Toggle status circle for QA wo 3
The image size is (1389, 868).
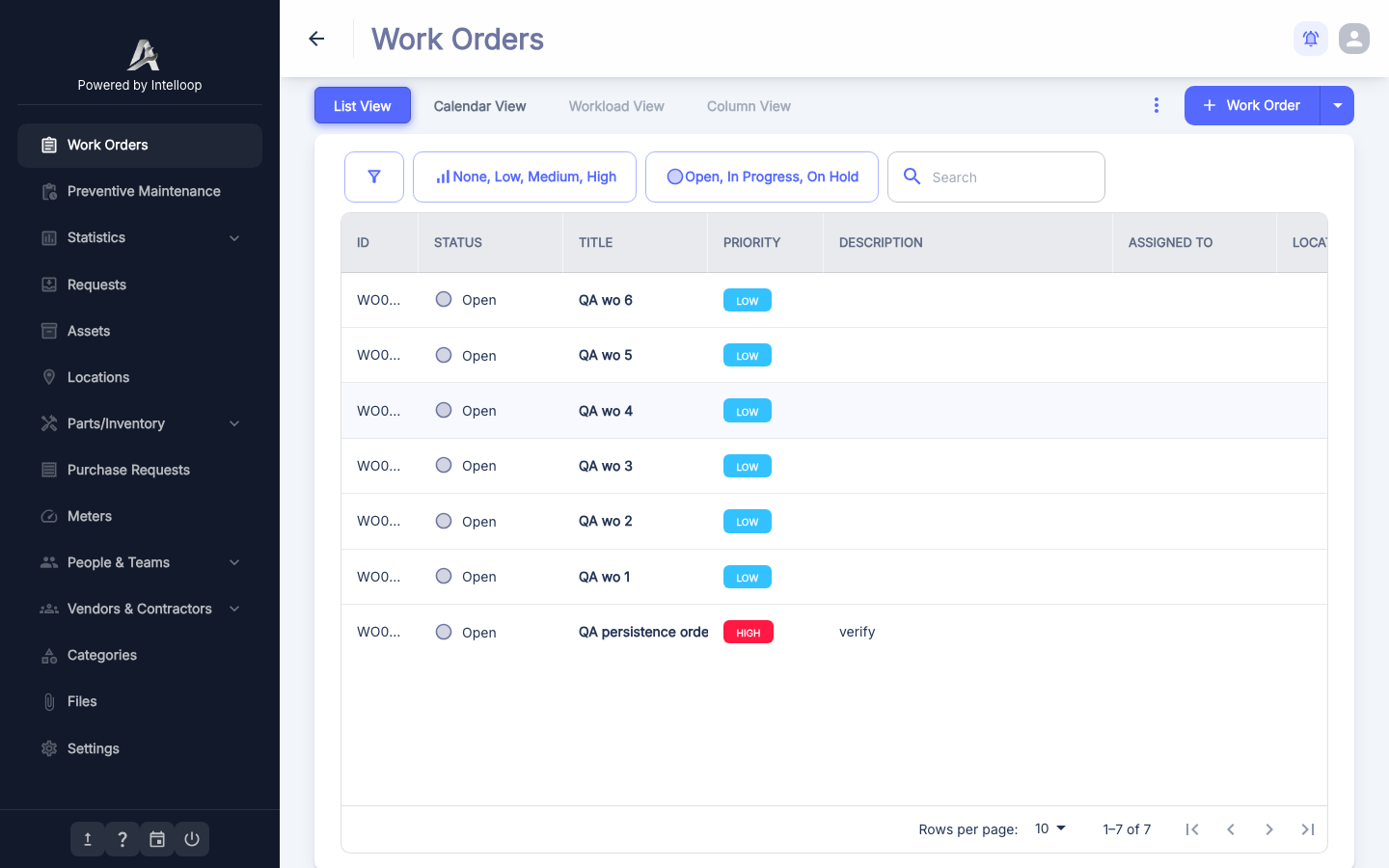click(x=444, y=465)
